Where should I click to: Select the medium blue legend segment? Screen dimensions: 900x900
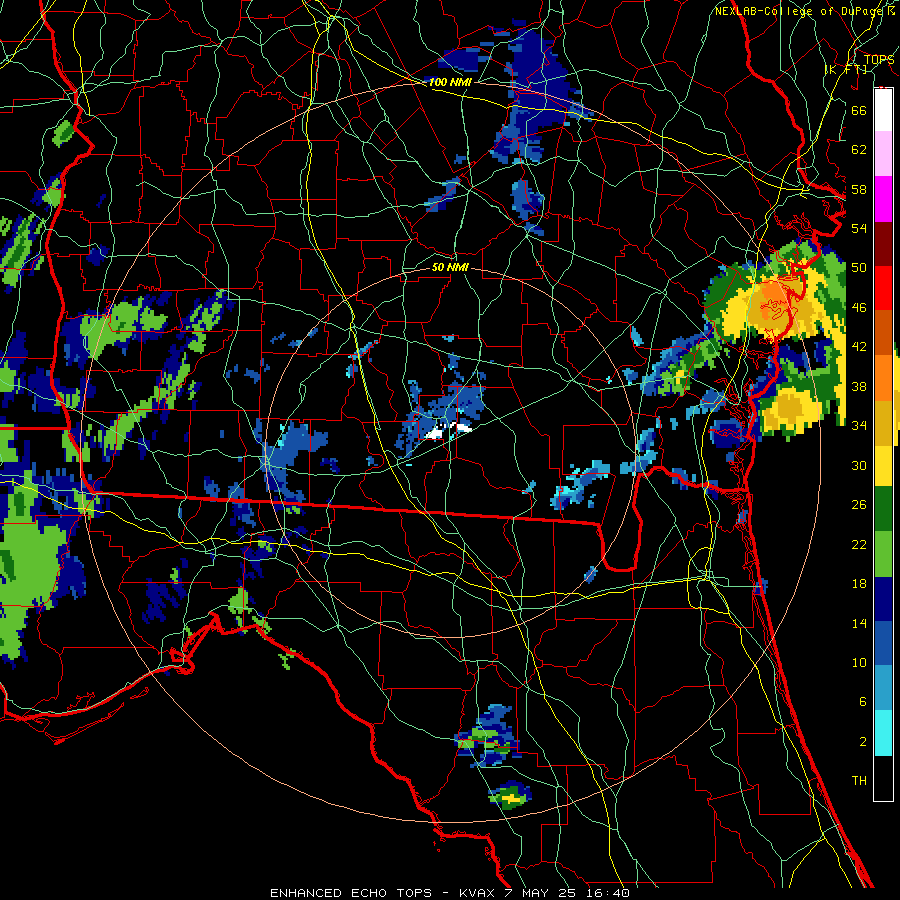coord(883,643)
